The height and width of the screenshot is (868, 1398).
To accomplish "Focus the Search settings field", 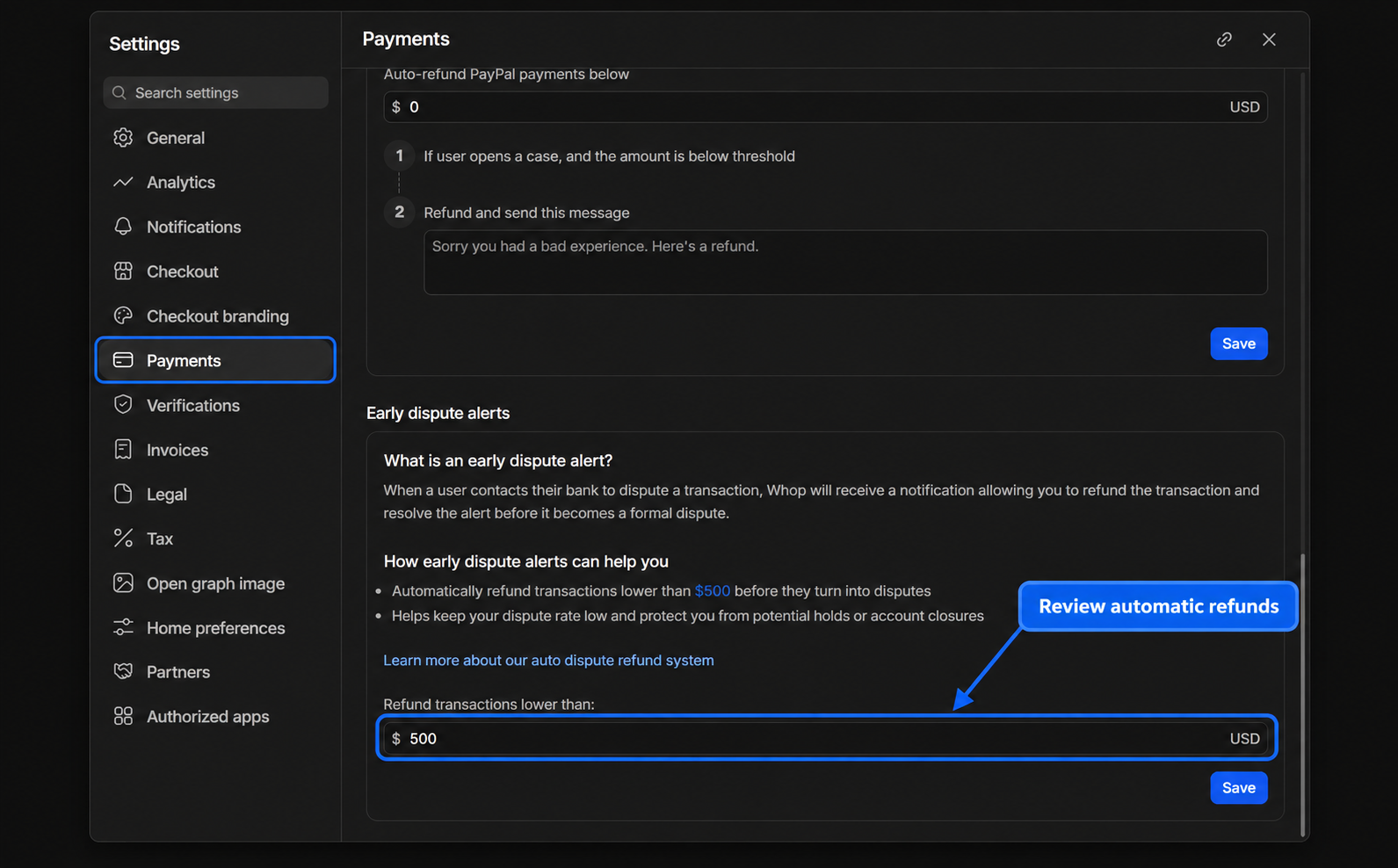I will click(215, 93).
